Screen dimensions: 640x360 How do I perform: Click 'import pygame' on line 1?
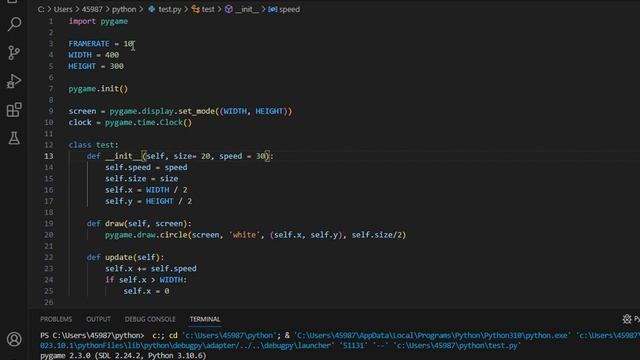coord(98,21)
